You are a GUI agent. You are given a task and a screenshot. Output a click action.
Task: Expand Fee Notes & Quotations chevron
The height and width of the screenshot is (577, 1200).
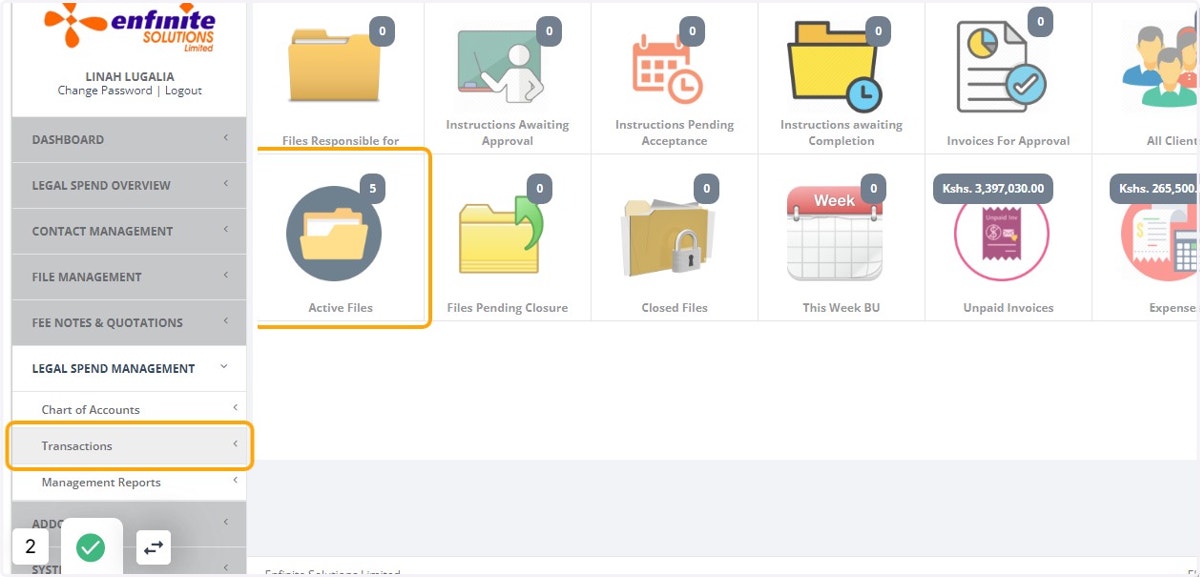226,322
